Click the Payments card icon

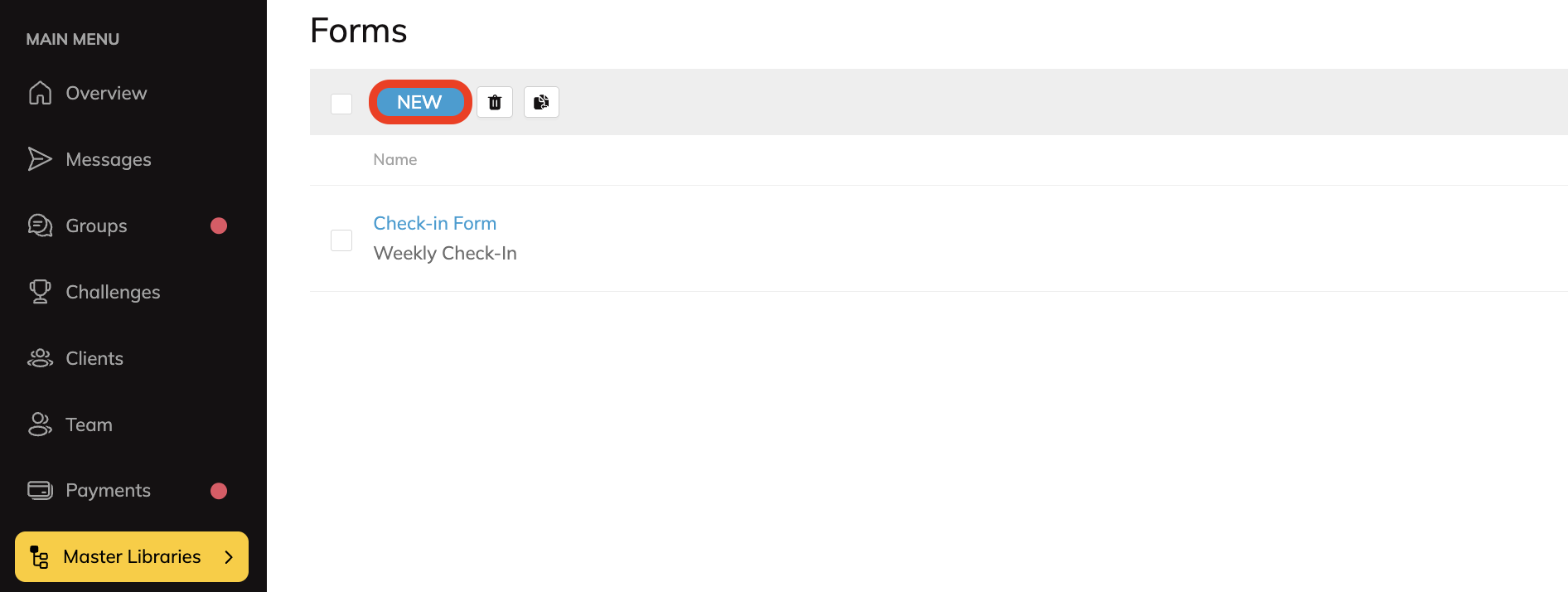click(40, 490)
